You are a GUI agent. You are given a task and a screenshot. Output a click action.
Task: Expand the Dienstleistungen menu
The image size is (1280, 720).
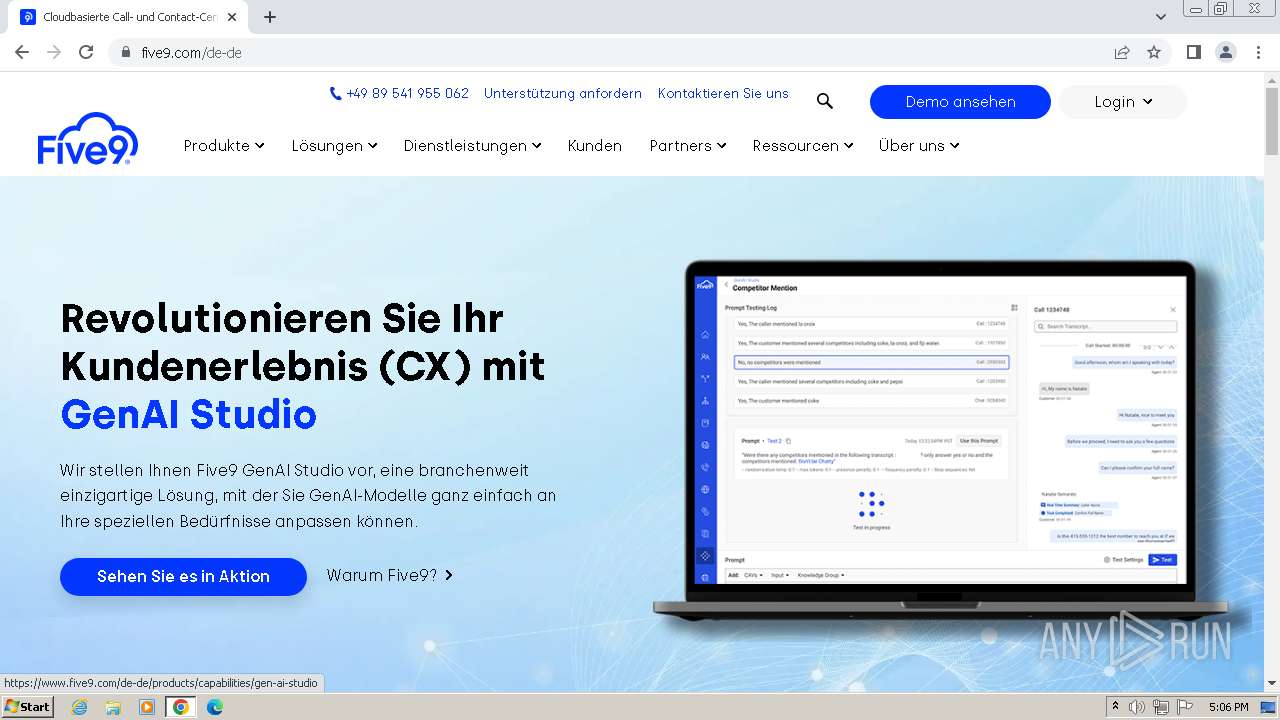(473, 146)
